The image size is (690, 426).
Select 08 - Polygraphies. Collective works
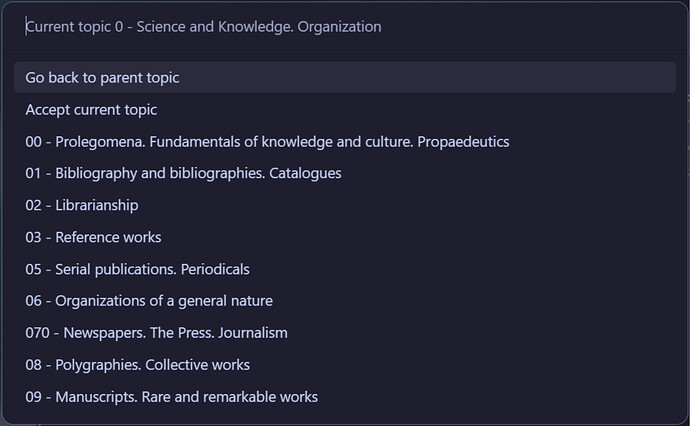pos(345,365)
